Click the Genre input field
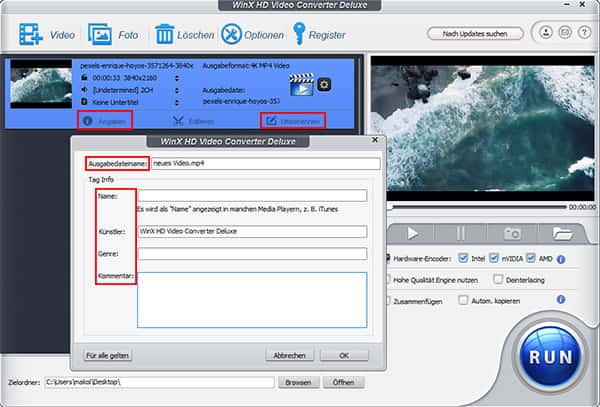The image size is (600, 407). coord(253,254)
